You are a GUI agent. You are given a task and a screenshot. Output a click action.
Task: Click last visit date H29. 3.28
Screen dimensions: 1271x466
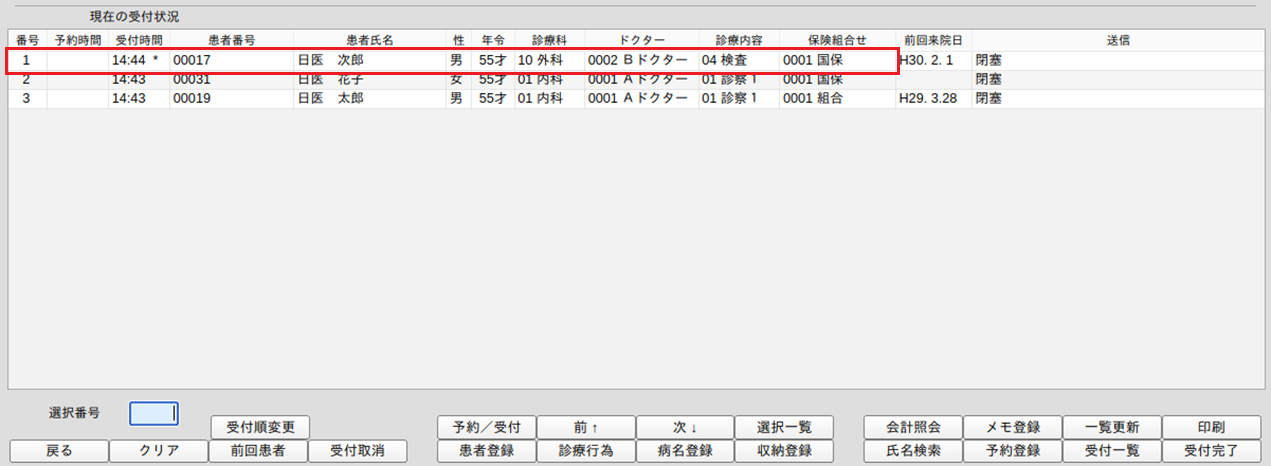pos(929,98)
